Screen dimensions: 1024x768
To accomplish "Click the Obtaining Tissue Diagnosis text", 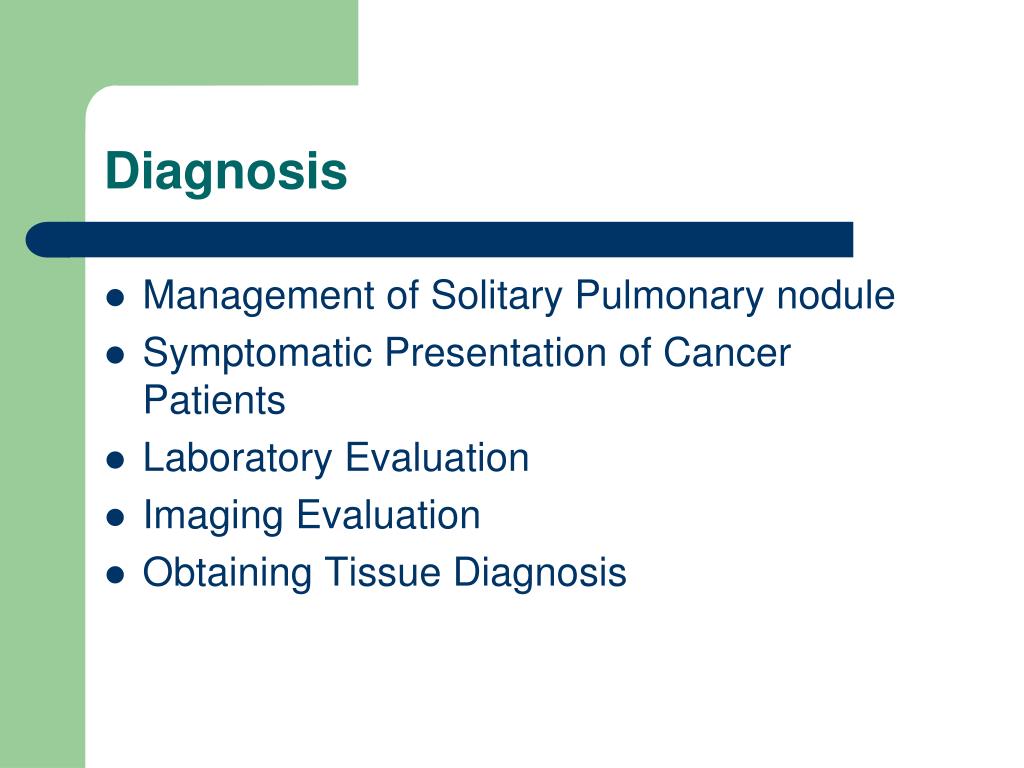I will (x=385, y=573).
